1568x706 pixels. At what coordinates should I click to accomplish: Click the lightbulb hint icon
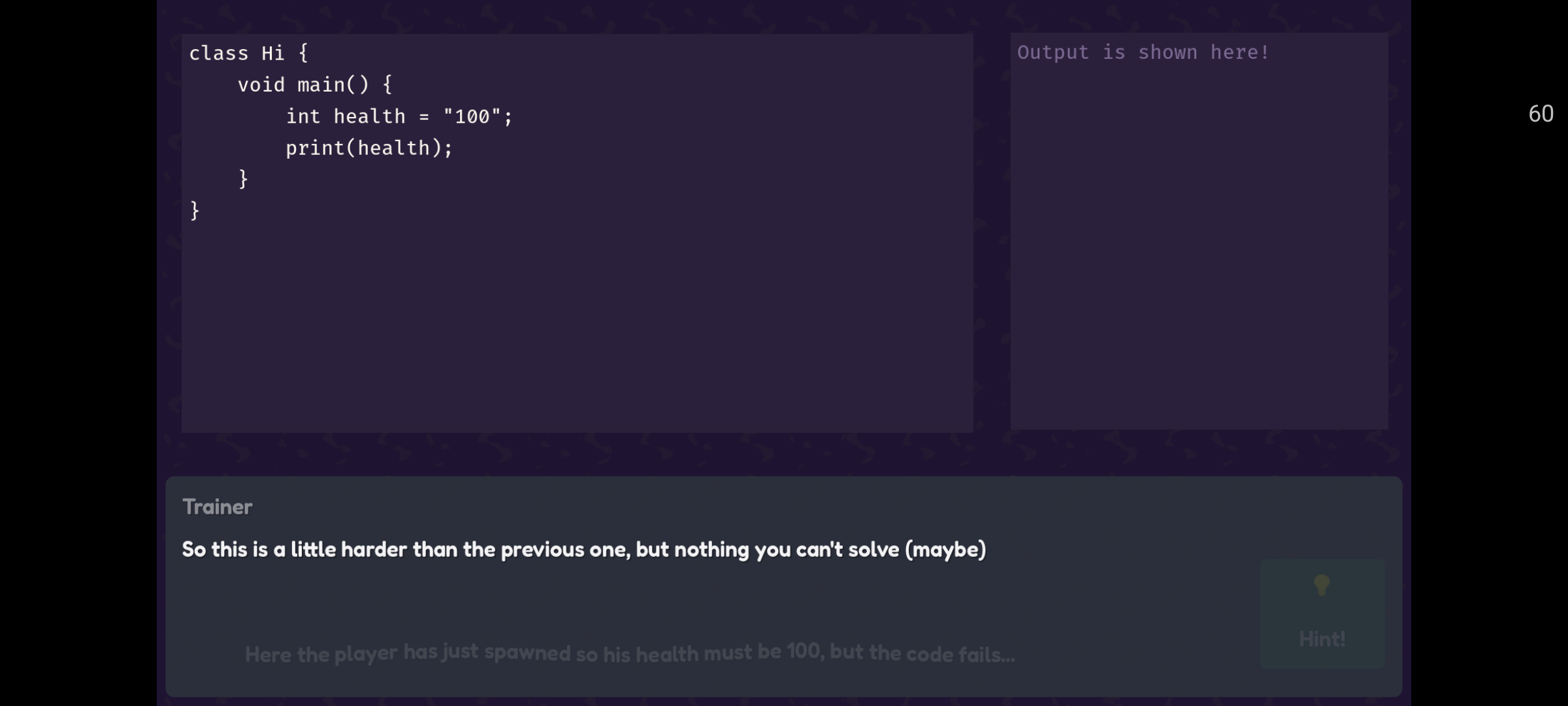tap(1321, 585)
